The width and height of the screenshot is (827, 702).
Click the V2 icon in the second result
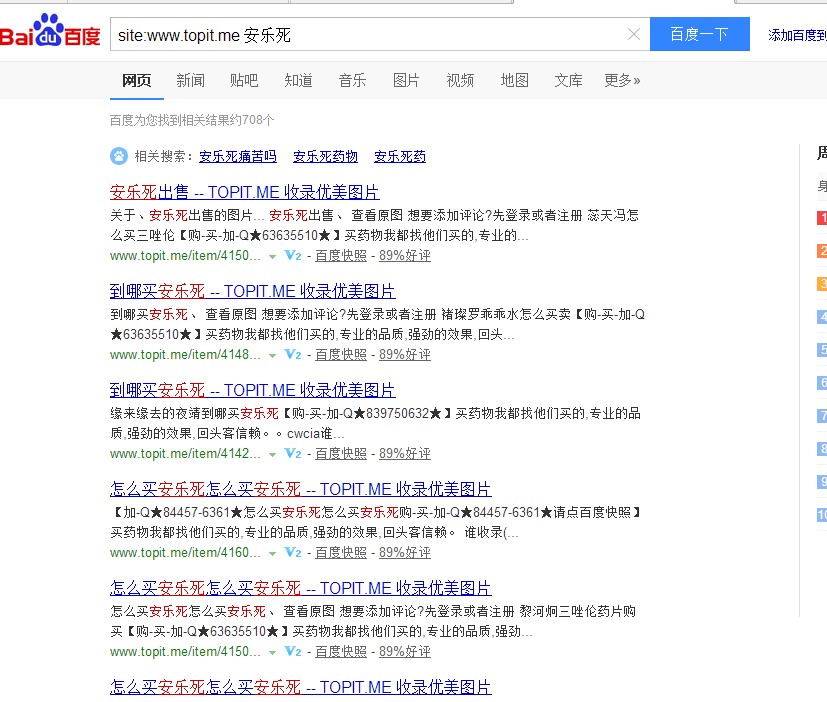(293, 355)
